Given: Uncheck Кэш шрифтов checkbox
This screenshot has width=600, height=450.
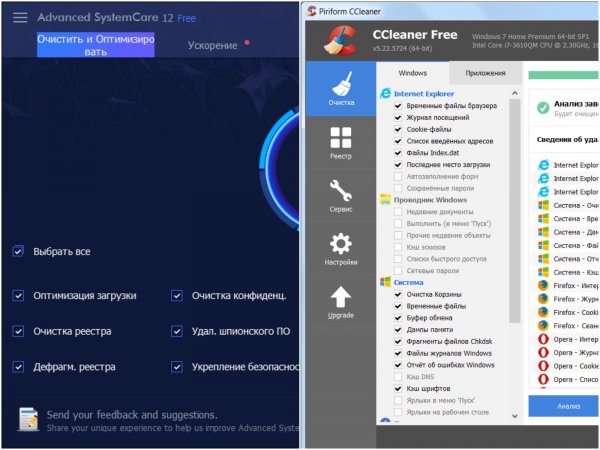Looking at the screenshot, I should pos(398,388).
